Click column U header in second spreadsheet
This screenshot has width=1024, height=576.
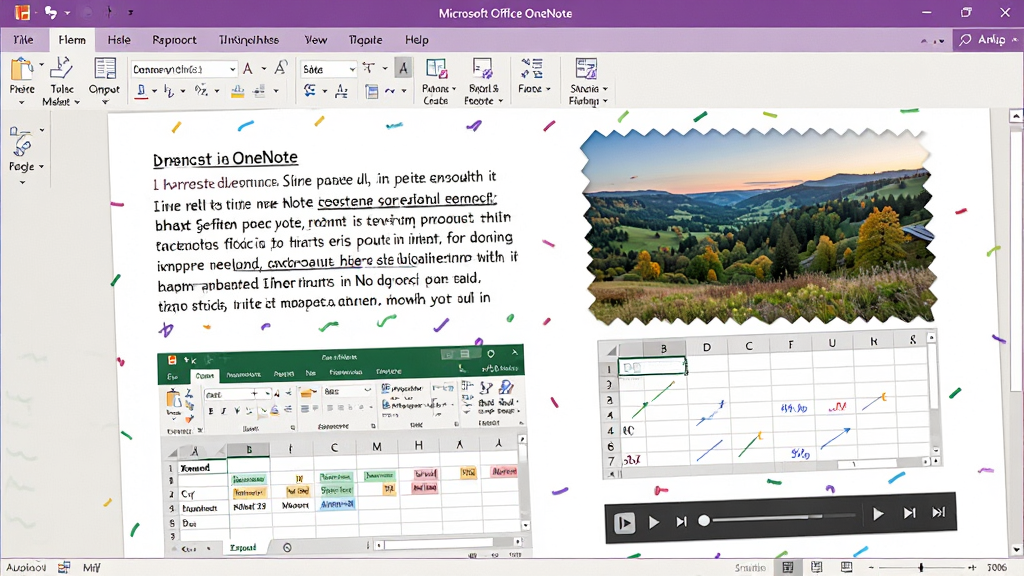(x=832, y=343)
